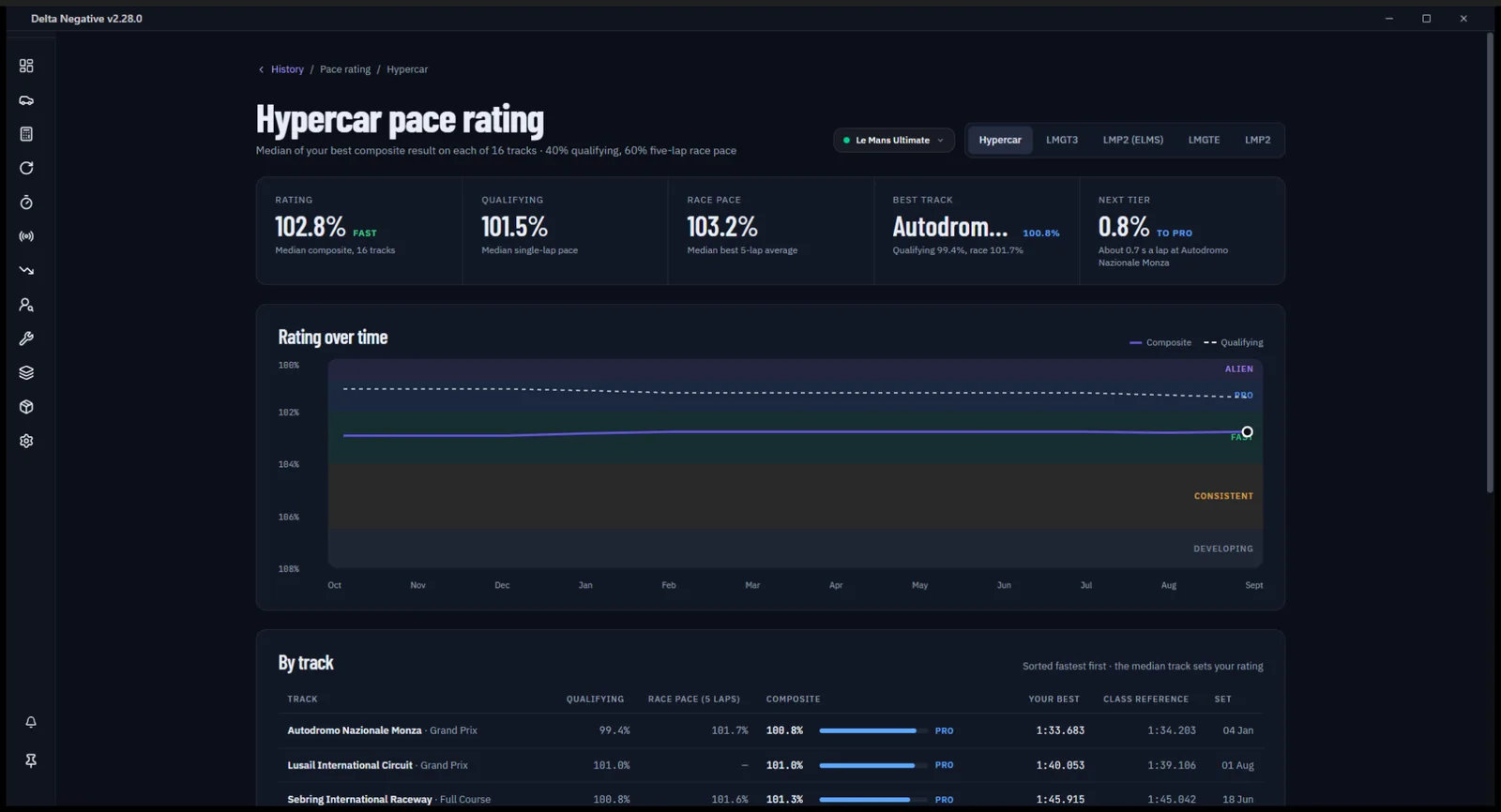Screen dimensions: 1501x812
Task: Click the Rating 102.8% stat card
Action: click(359, 231)
